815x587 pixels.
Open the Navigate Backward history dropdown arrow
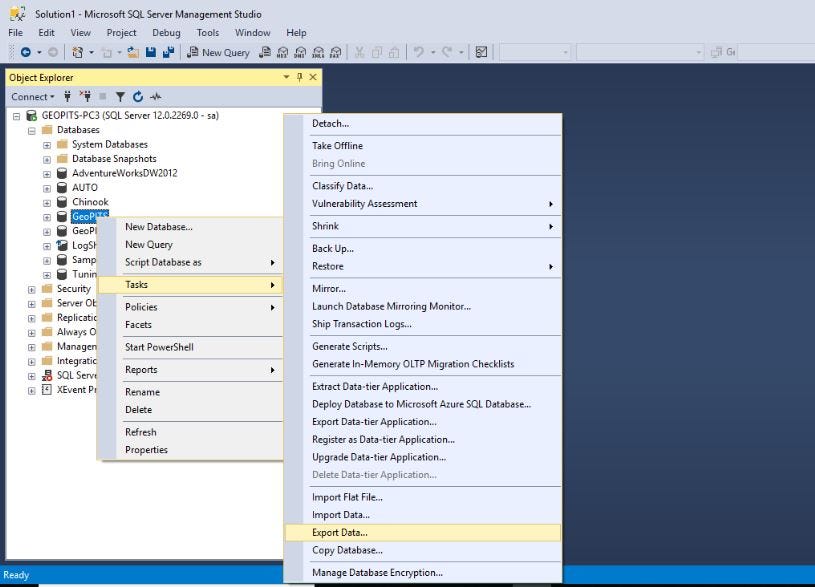pyautogui.click(x=39, y=52)
